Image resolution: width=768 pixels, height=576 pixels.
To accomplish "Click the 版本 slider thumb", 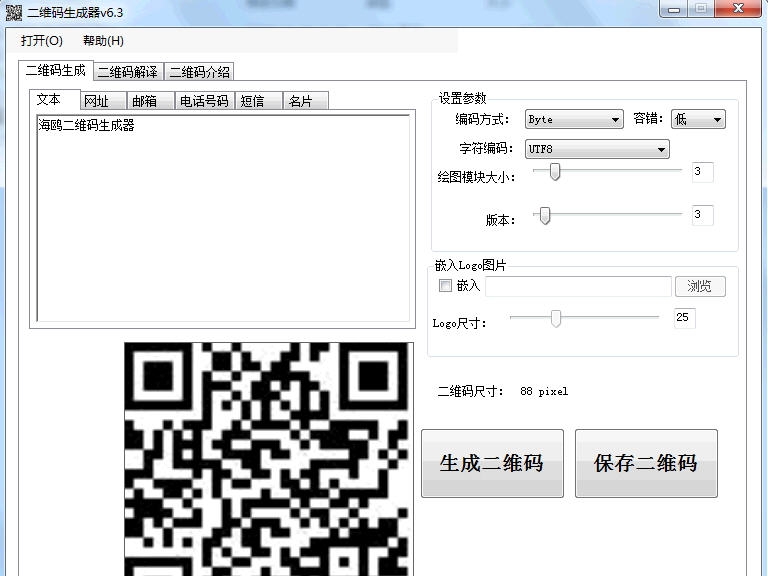I will (x=545, y=215).
